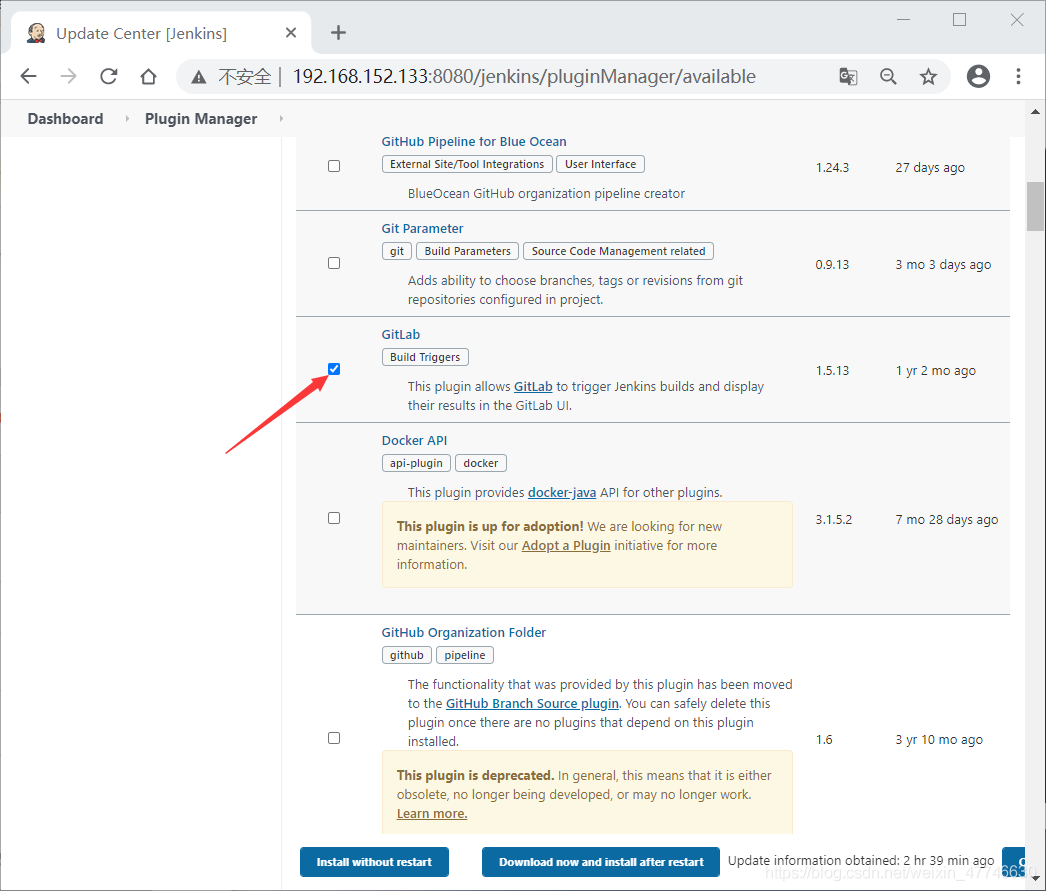Expand the arrow after Dashboard breadcrumb
The image size is (1046, 891).
[127, 119]
